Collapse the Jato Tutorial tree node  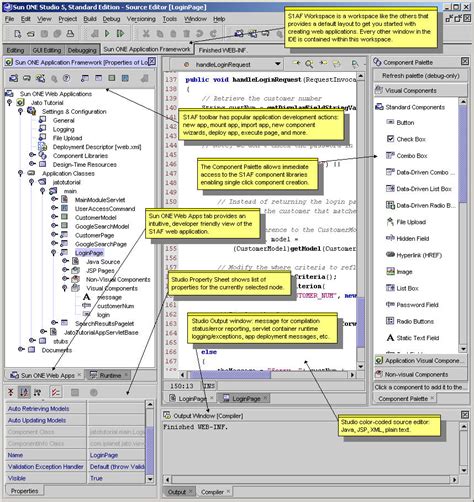pyautogui.click(x=9, y=102)
